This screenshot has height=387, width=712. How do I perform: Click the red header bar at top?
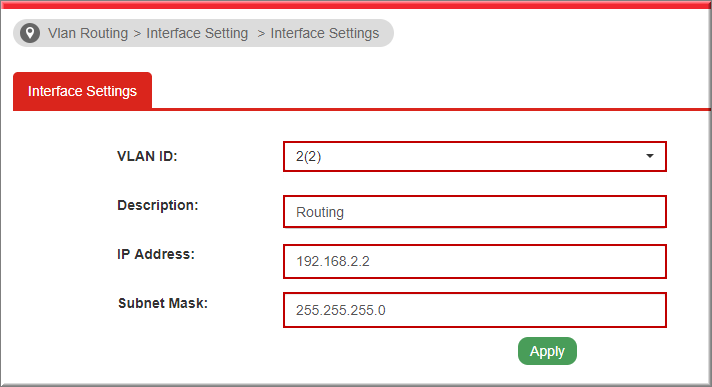coord(356,4)
